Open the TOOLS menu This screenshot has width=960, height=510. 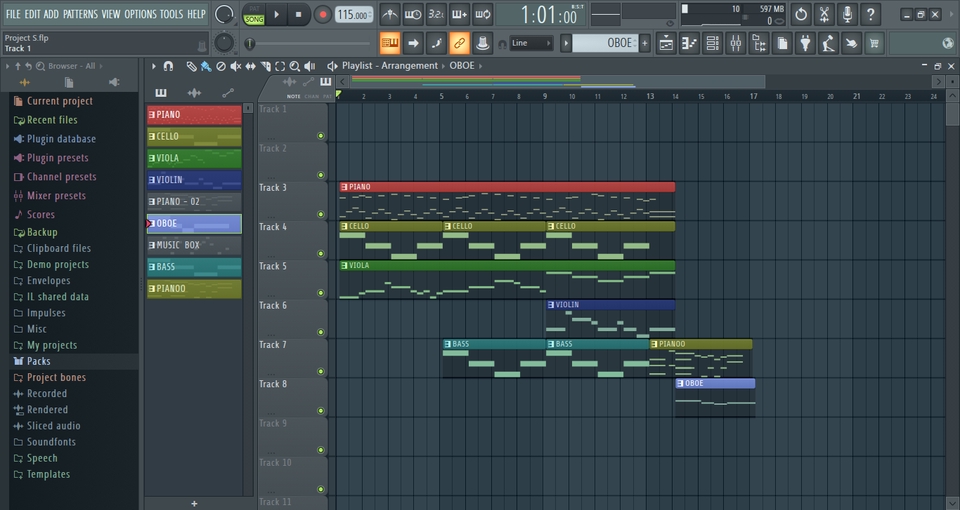click(x=171, y=13)
